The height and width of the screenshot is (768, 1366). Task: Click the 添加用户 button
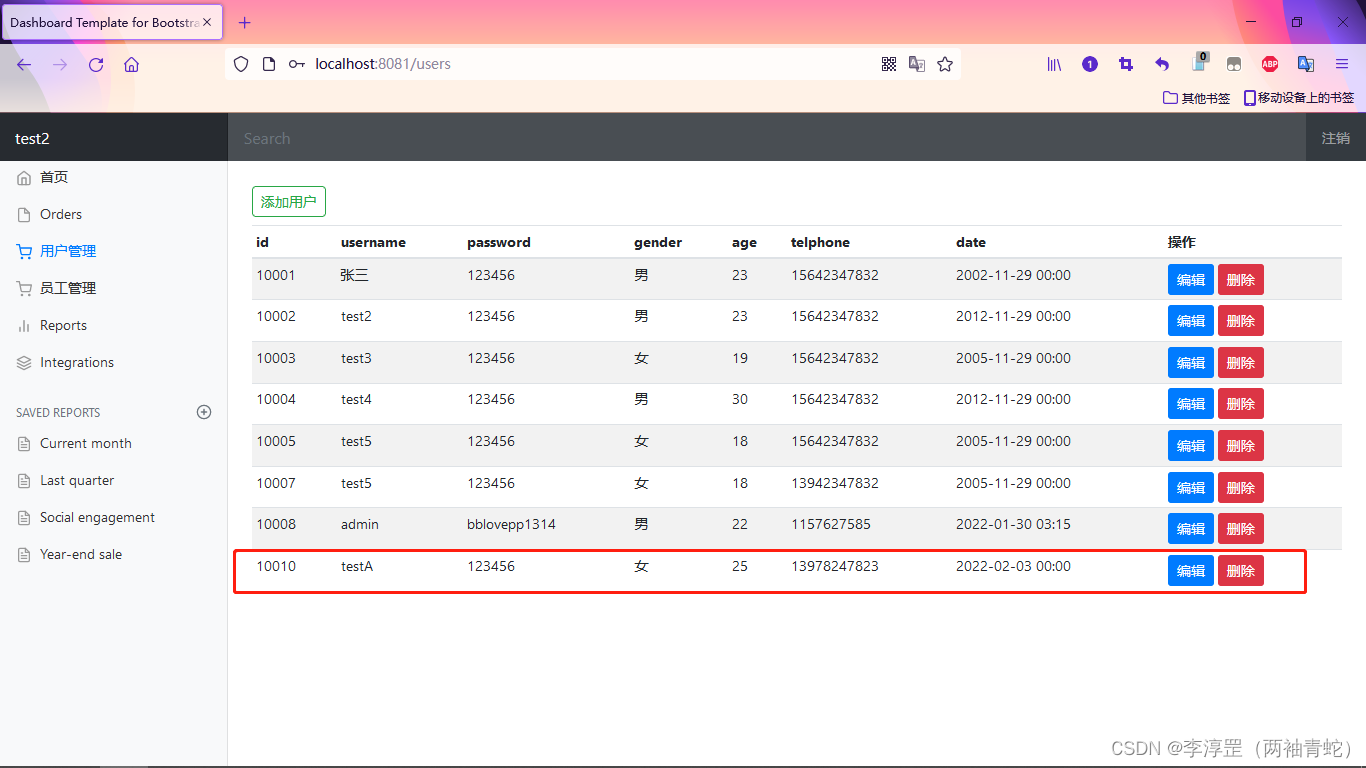tap(289, 201)
